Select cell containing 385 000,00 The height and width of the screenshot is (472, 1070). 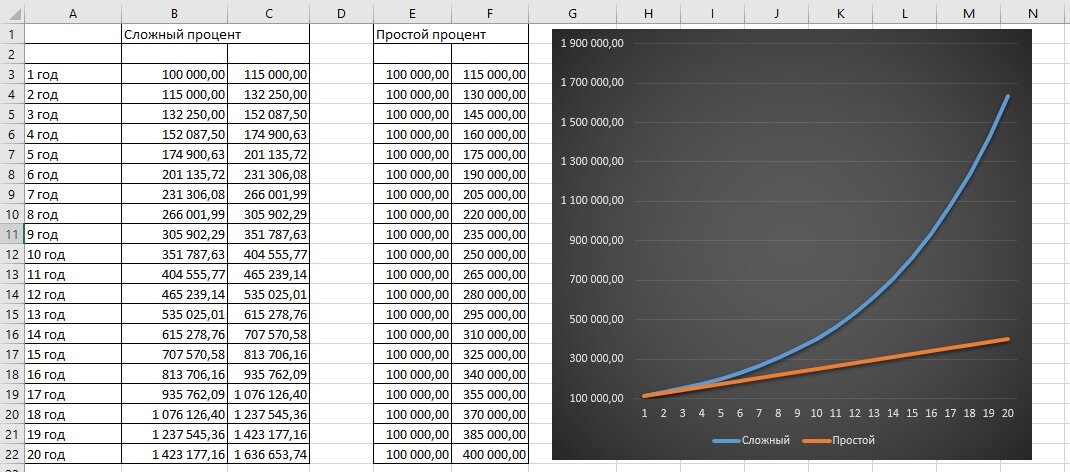pos(489,434)
